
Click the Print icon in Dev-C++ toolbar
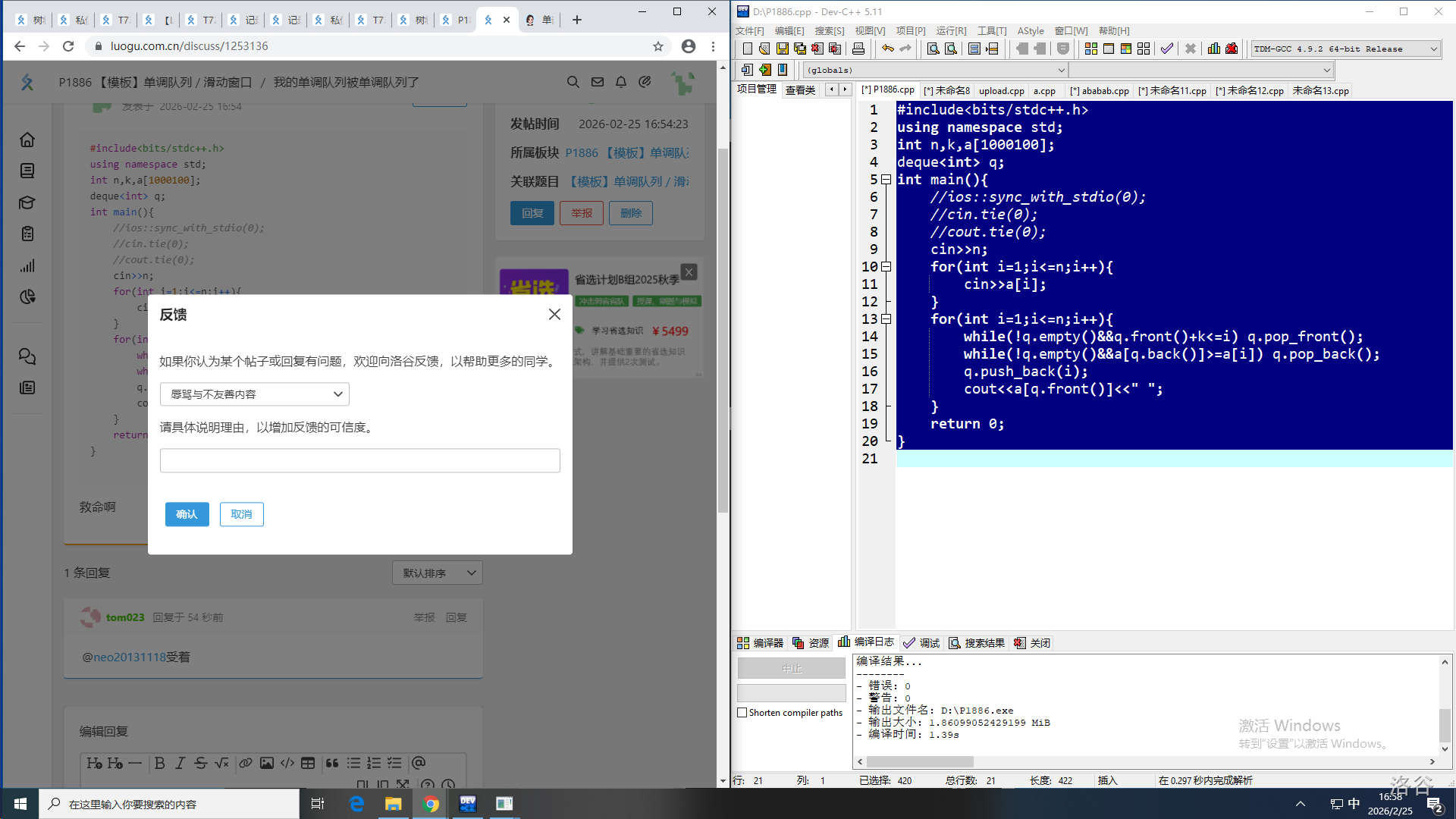(858, 49)
